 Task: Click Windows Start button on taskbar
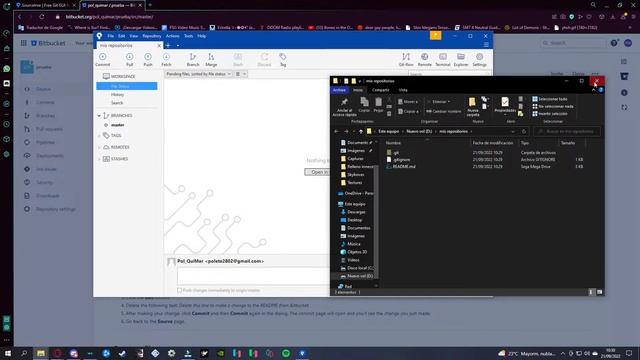[x=7, y=353]
